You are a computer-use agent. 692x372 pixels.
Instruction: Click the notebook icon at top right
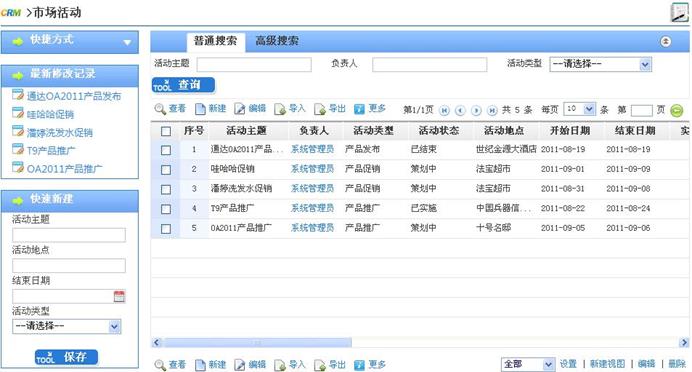(680, 12)
